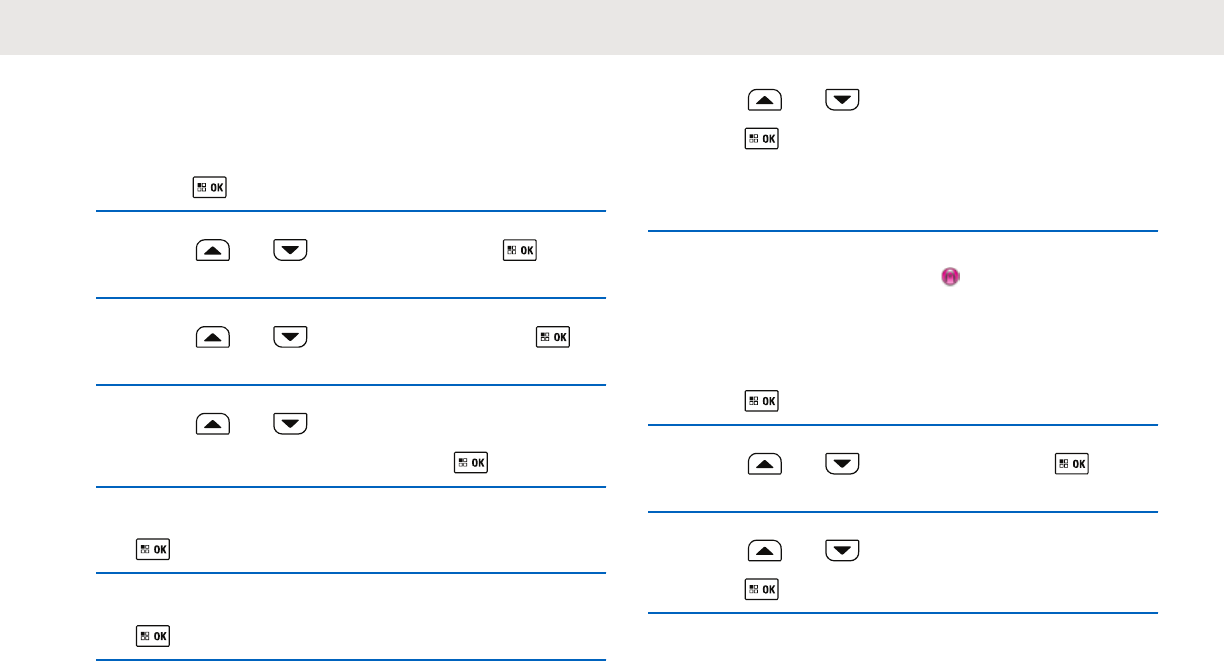This screenshot has height=661, width=1224.
Task: Click the topmost OK key icon in left column
Action: [x=211, y=189]
